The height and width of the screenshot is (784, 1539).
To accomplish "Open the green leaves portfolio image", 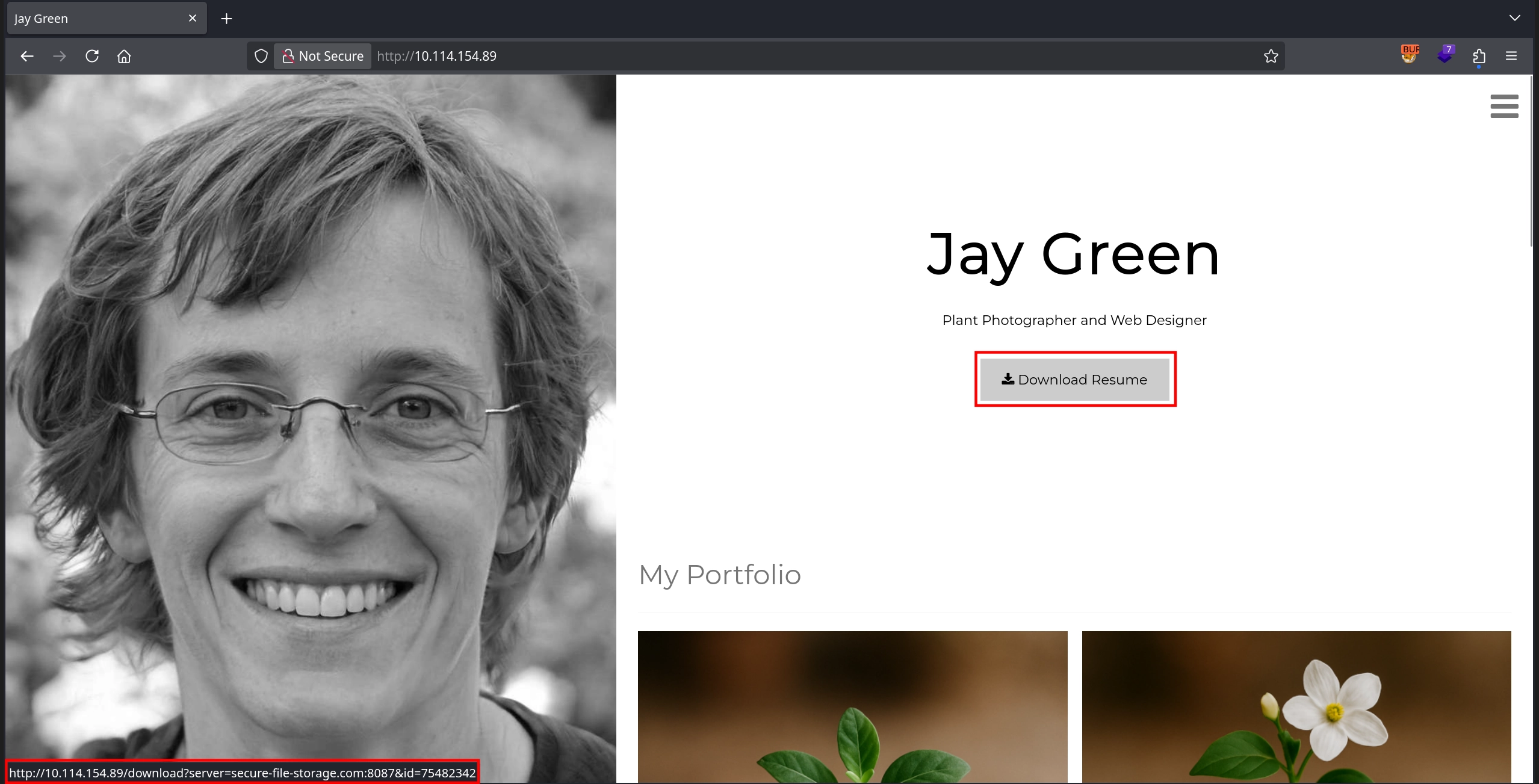I will point(852,706).
